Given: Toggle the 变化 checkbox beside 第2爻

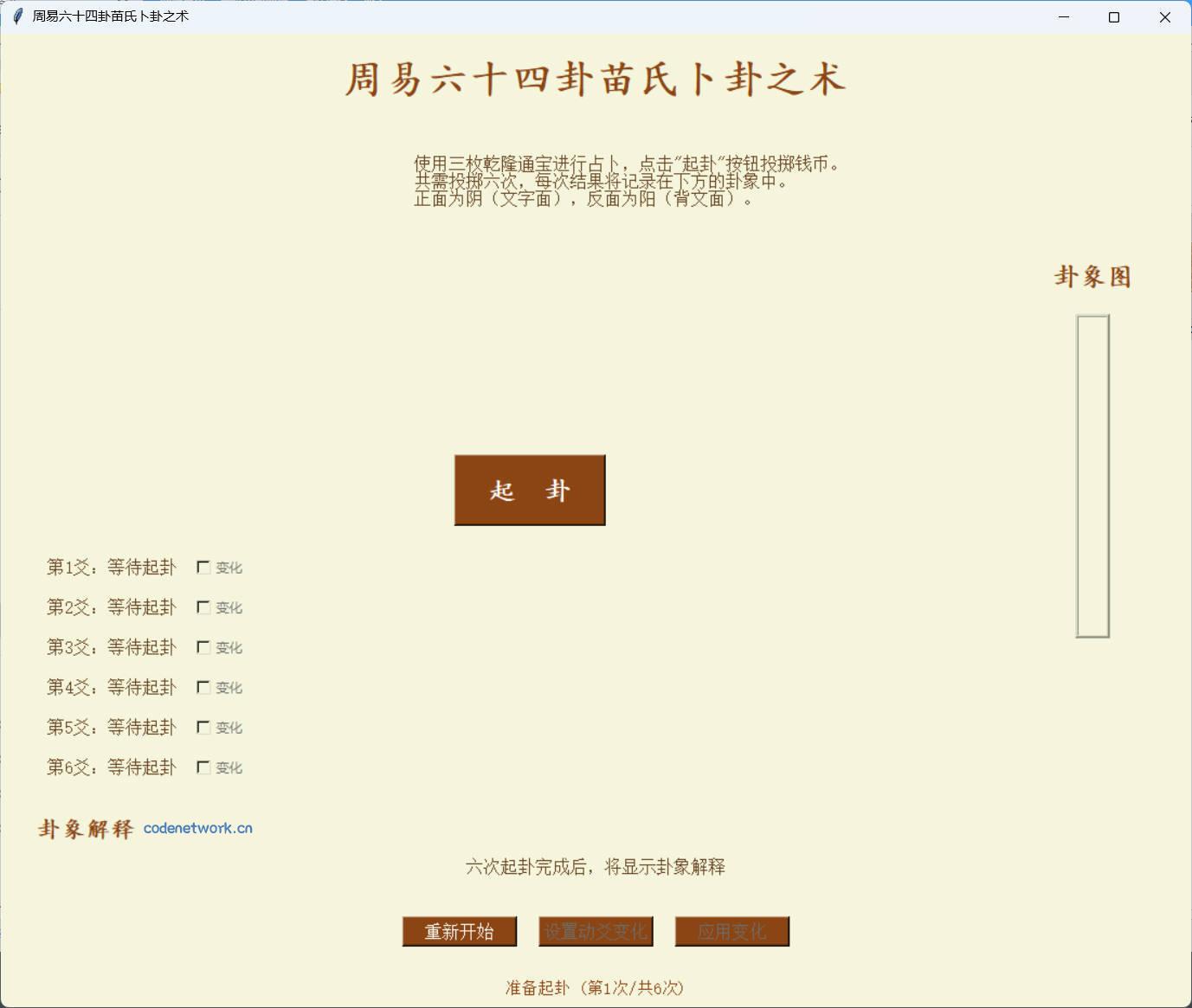Looking at the screenshot, I should pyautogui.click(x=203, y=607).
